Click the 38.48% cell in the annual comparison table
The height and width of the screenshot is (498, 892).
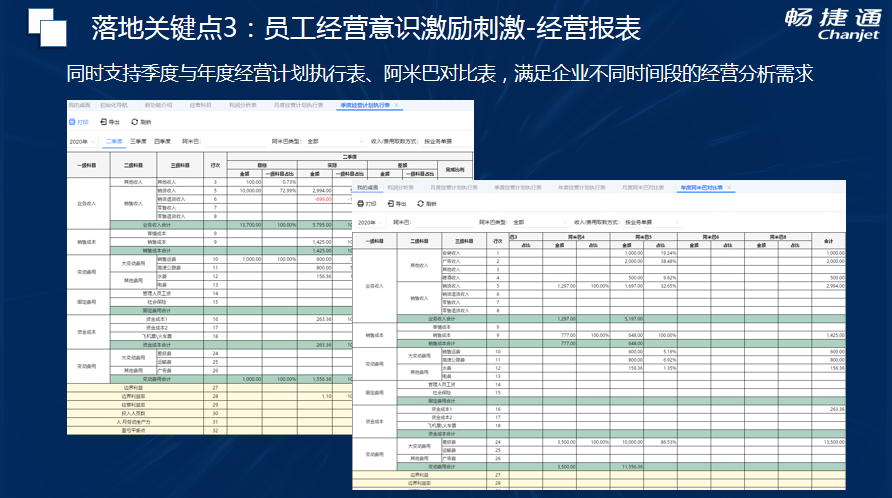(660, 261)
